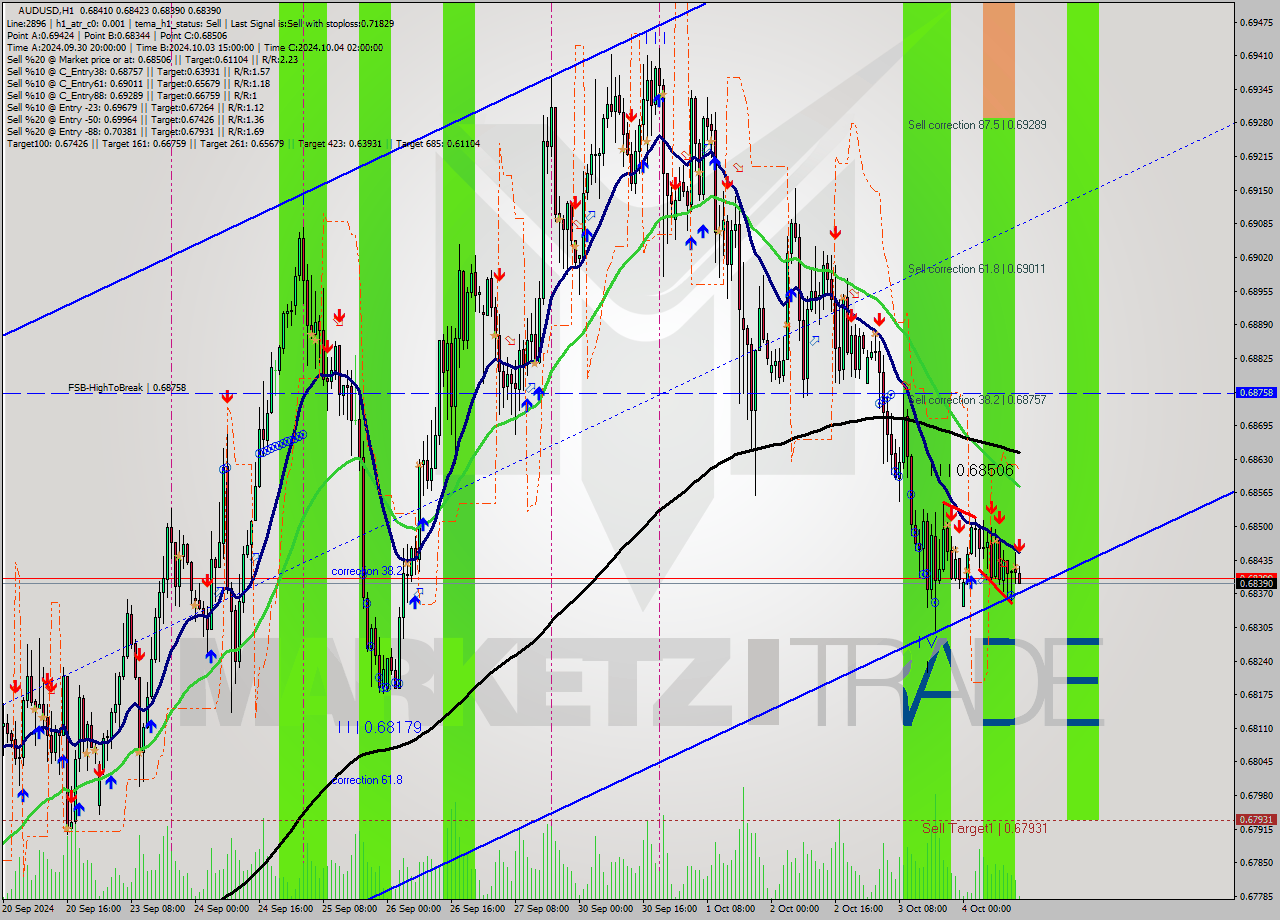Click the Sell %20 @ Entry -88 line
Image resolution: width=1280 pixels, height=920 pixels.
click(135, 131)
